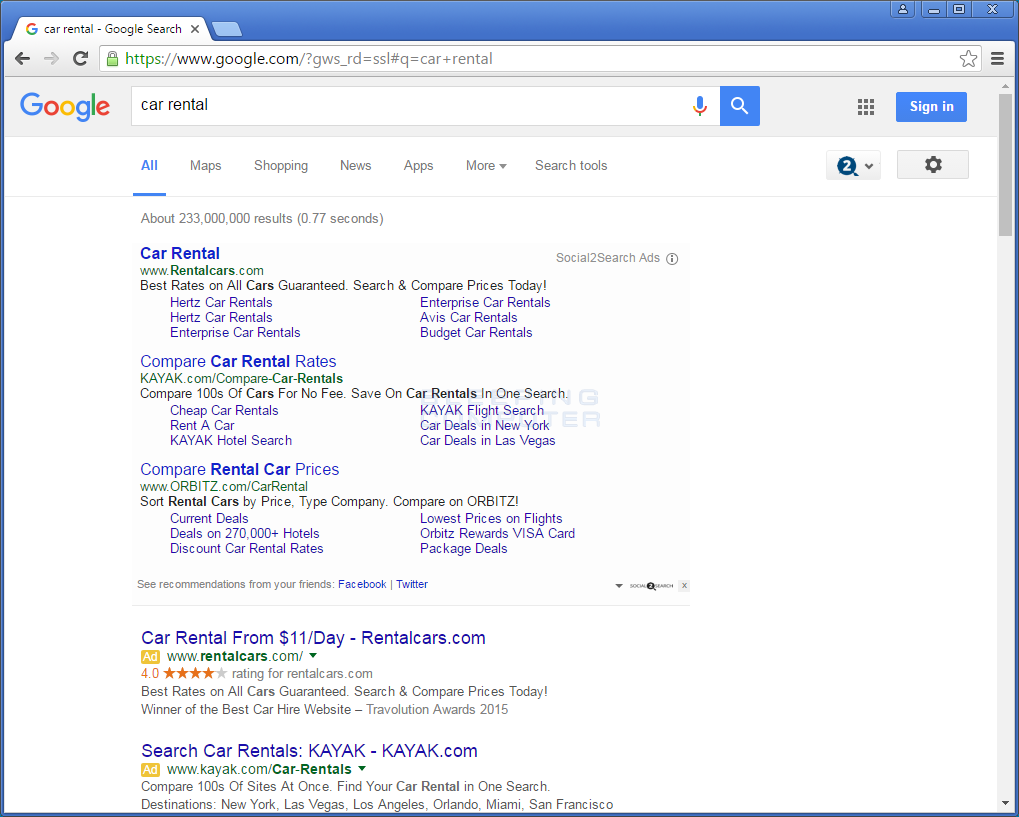1019x817 pixels.
Task: Click the Google logo
Action: point(65,106)
